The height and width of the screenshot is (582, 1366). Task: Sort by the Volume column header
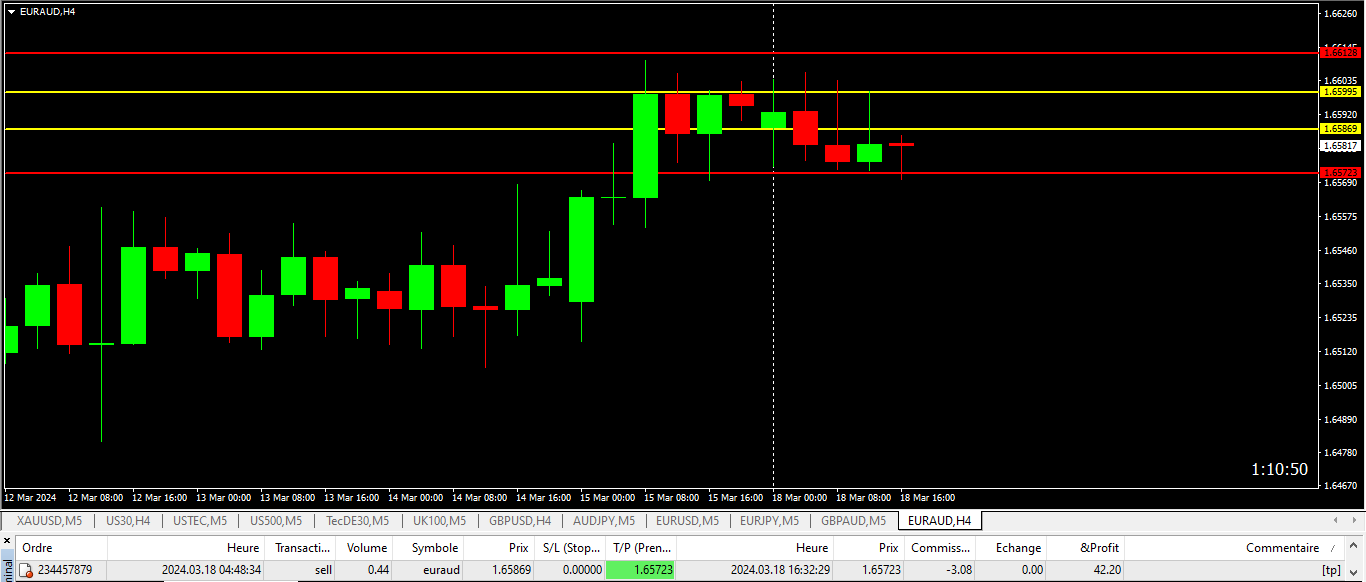364,548
